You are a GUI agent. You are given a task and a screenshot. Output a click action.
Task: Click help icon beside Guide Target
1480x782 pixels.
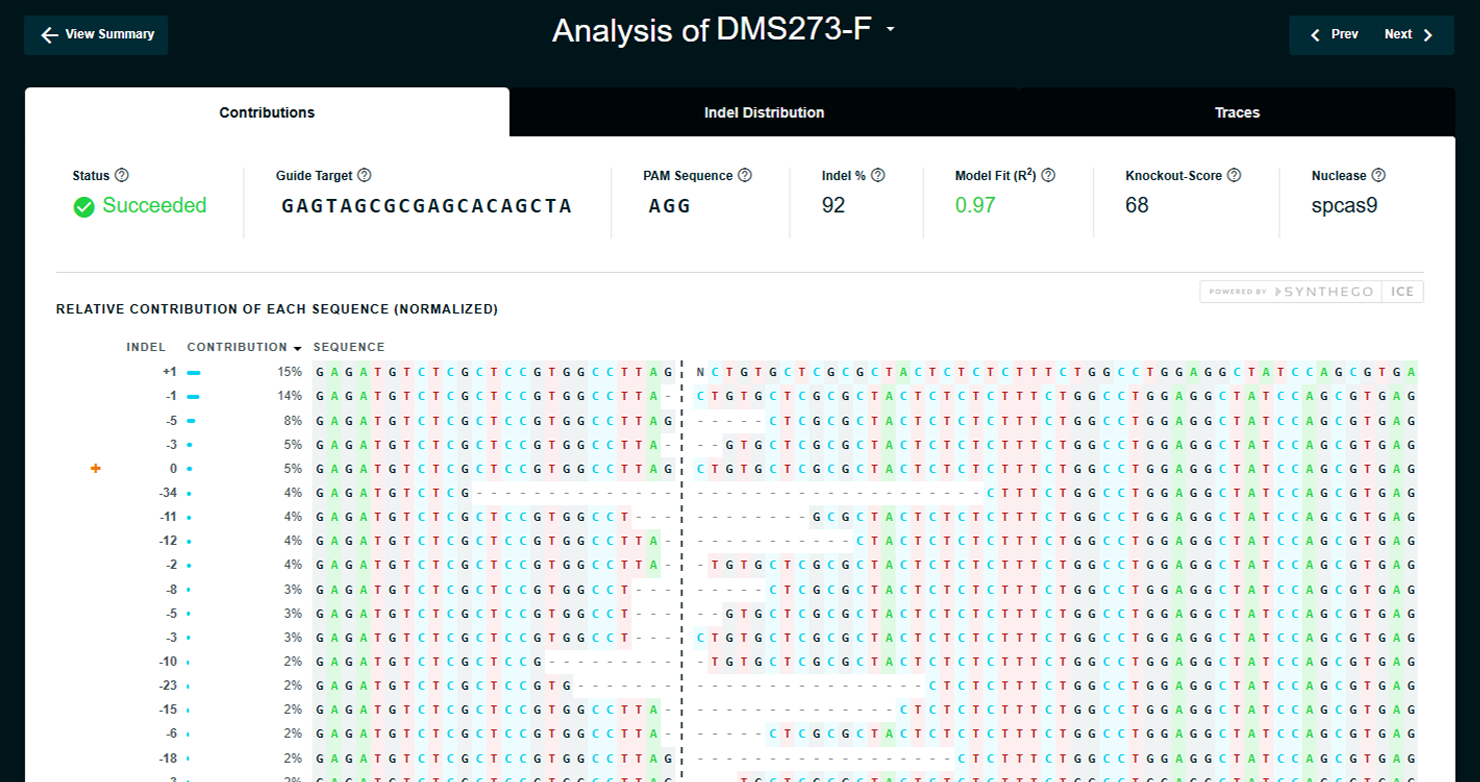click(364, 175)
